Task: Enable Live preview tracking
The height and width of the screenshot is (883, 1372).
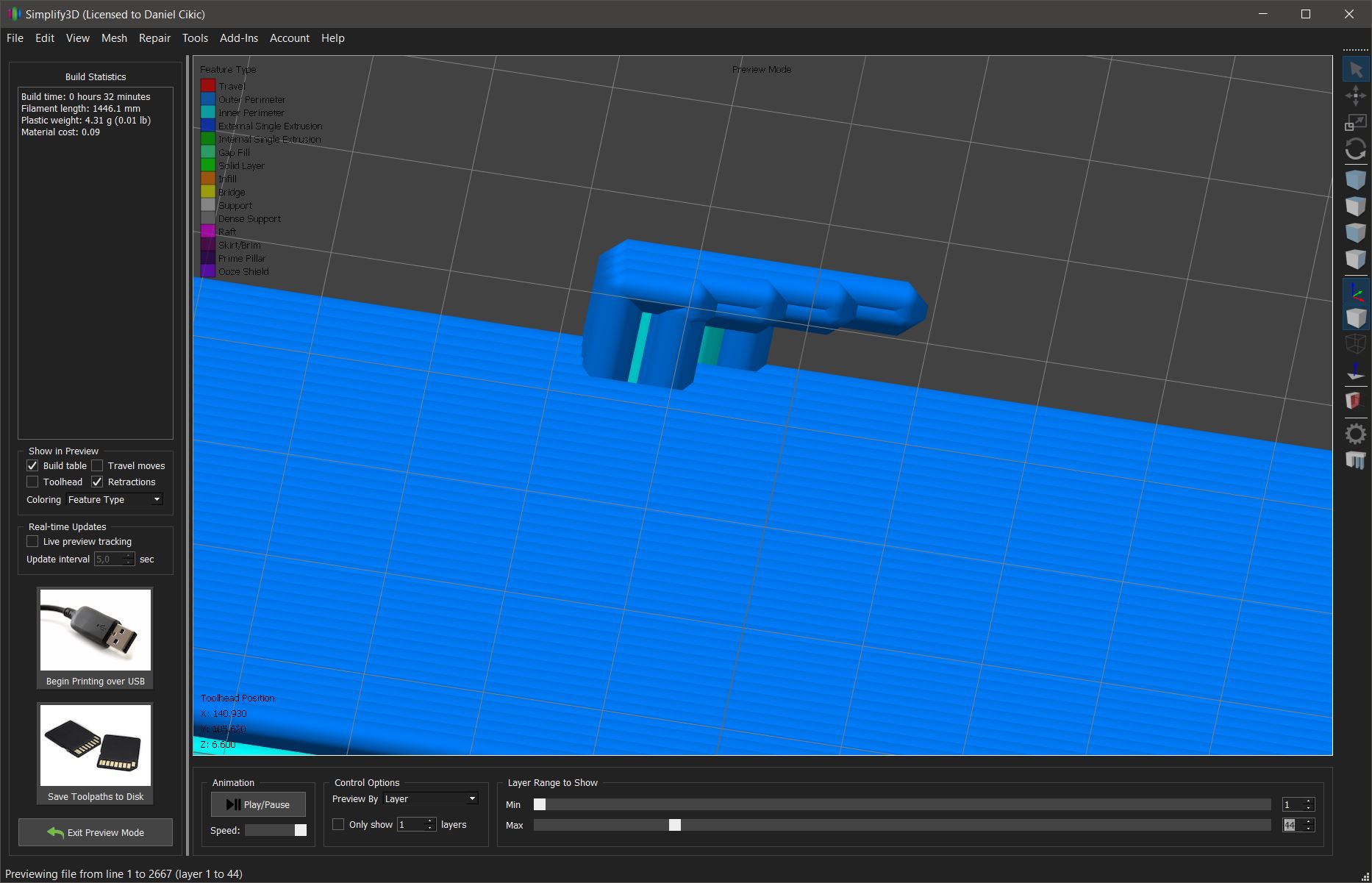Action: point(32,541)
